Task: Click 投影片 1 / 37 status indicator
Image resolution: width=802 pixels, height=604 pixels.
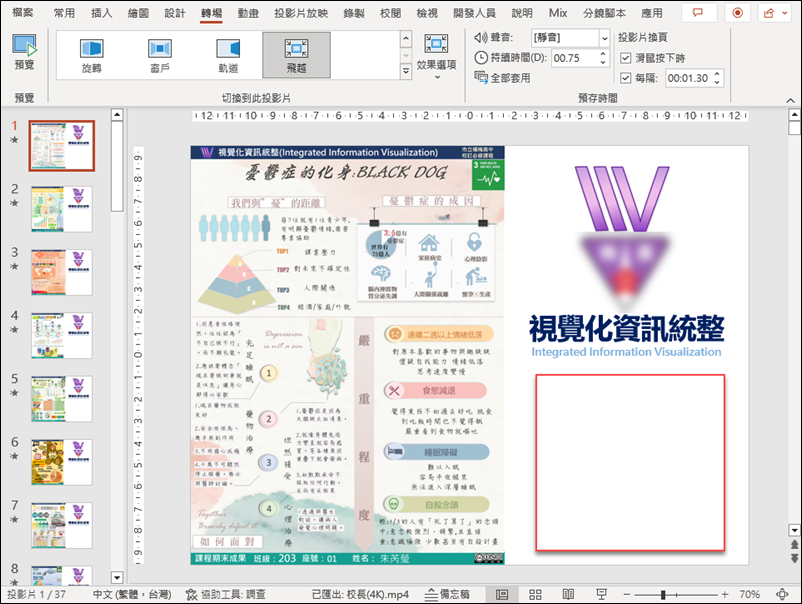Action: tap(36, 594)
